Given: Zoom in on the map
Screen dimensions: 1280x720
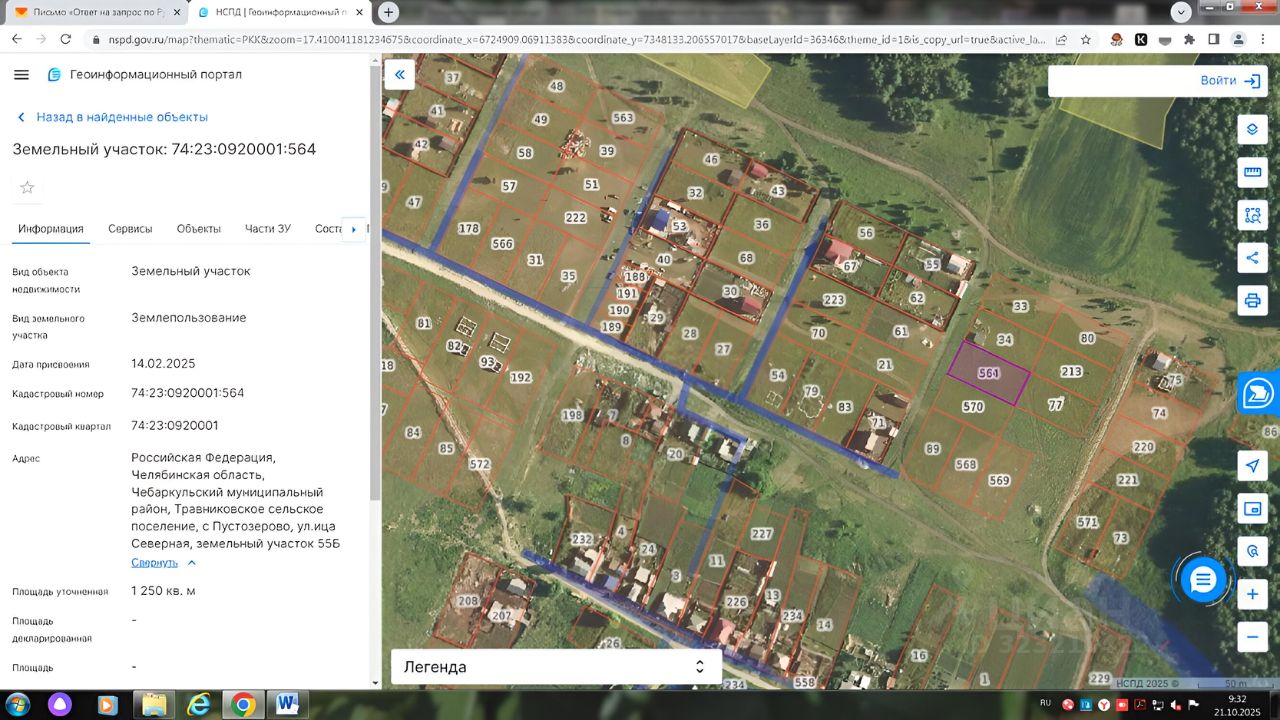Looking at the screenshot, I should pyautogui.click(x=1251, y=594).
